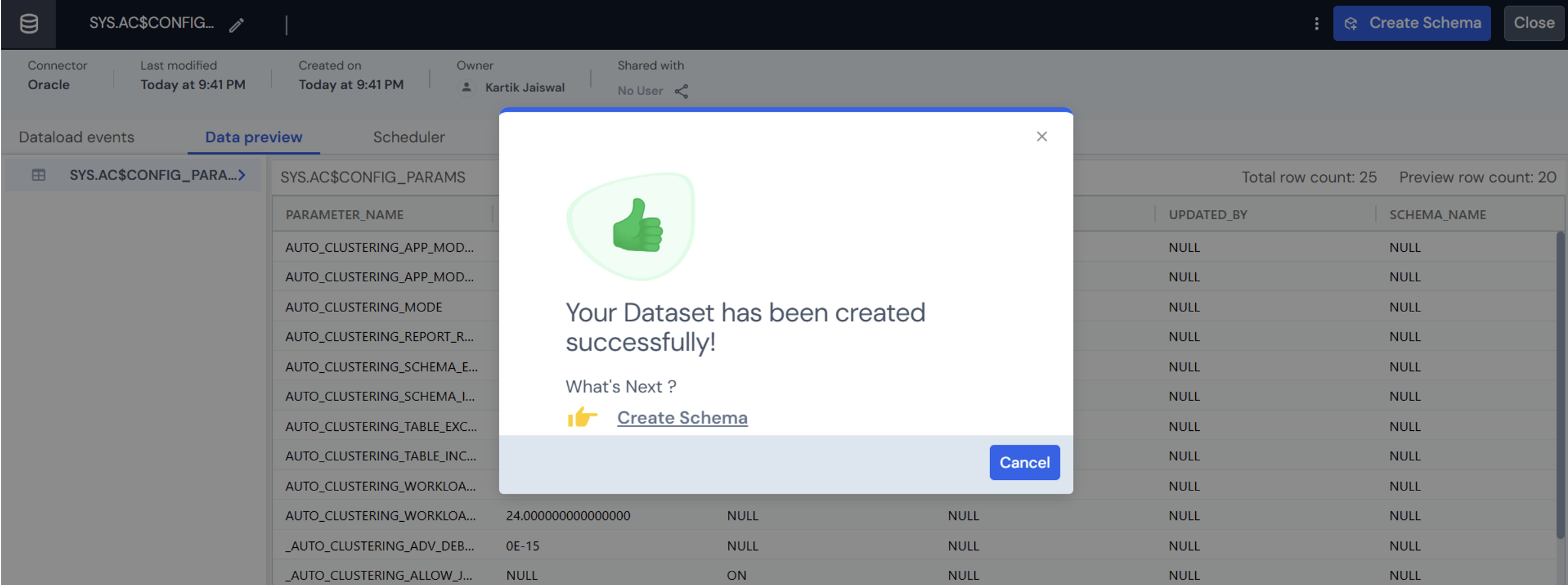The height and width of the screenshot is (585, 1568).
Task: Open the Scheduler tab
Action: point(408,138)
